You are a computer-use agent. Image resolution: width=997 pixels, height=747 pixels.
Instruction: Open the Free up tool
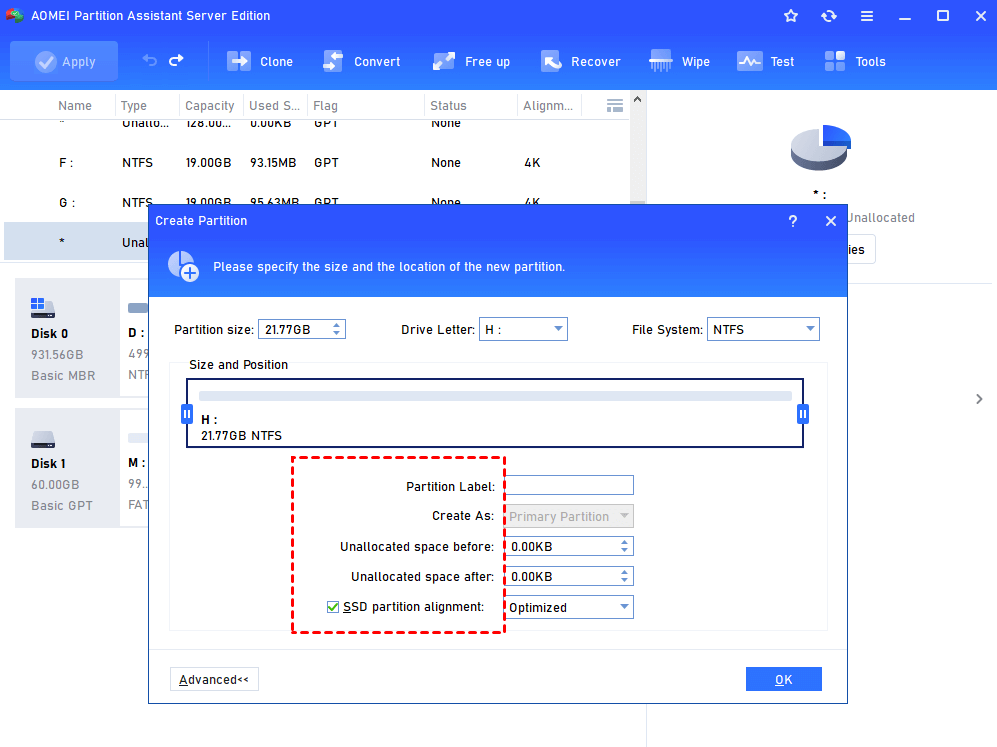[x=471, y=62]
